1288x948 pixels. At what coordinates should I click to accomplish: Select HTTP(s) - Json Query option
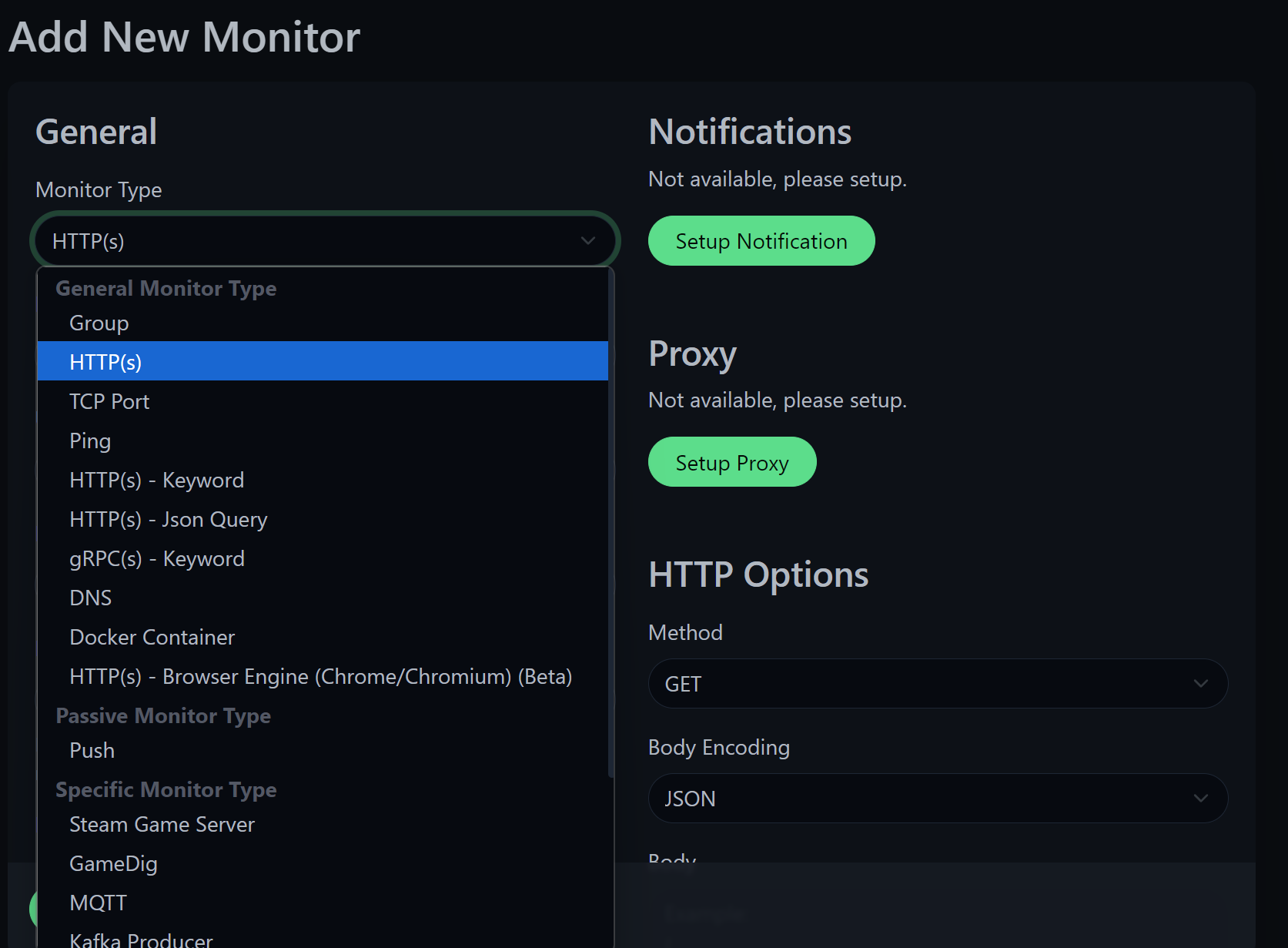(x=168, y=519)
